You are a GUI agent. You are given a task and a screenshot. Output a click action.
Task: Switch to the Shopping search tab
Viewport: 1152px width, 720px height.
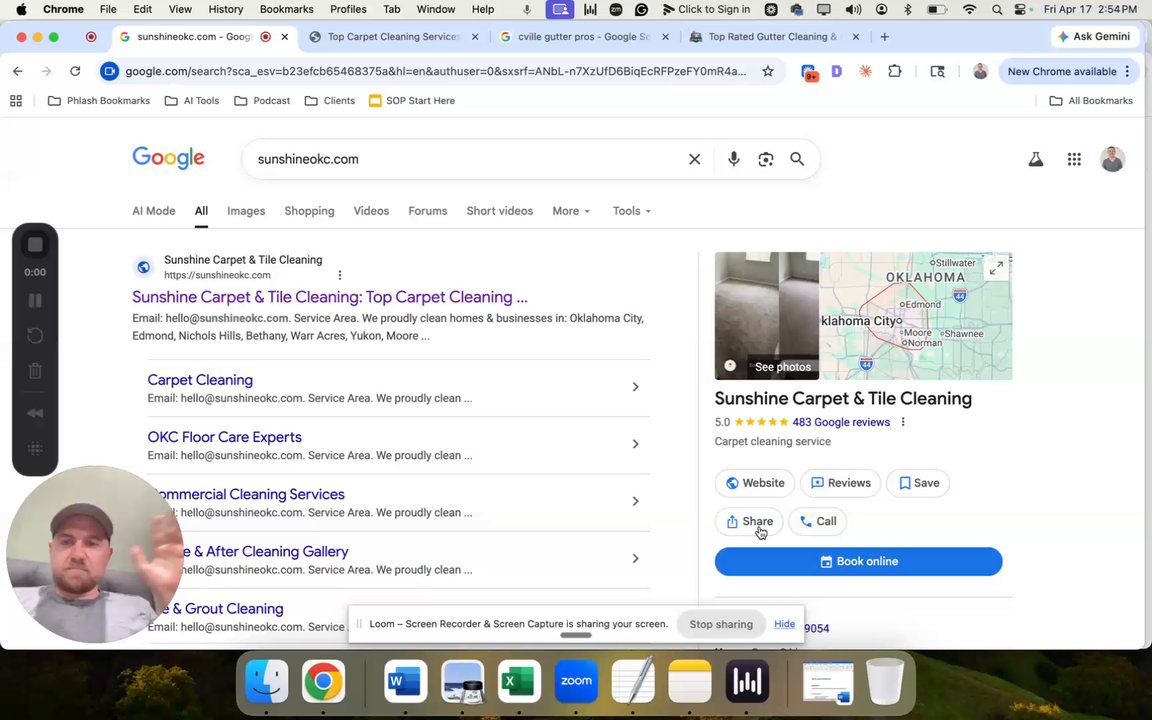309,211
